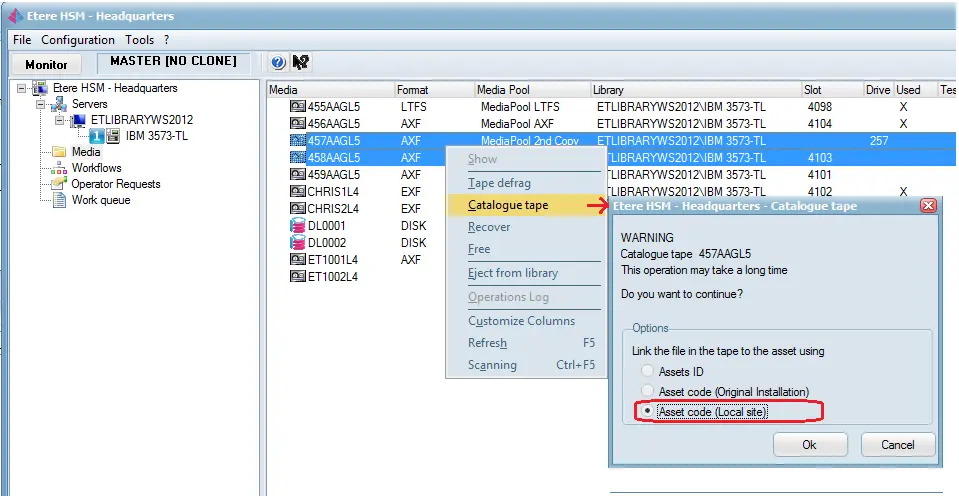Screen dimensions: 959x496
Task: Select the DL0001 disk media icon
Action: (297, 226)
